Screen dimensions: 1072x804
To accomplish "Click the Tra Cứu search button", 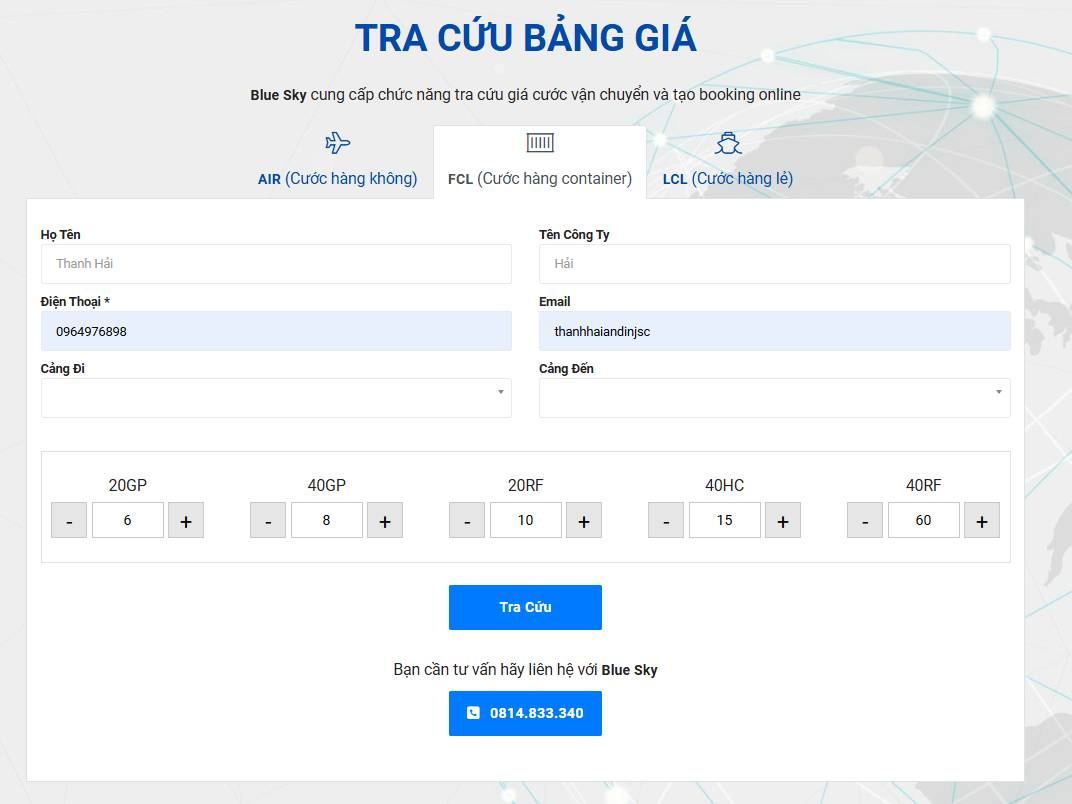I will point(525,607).
